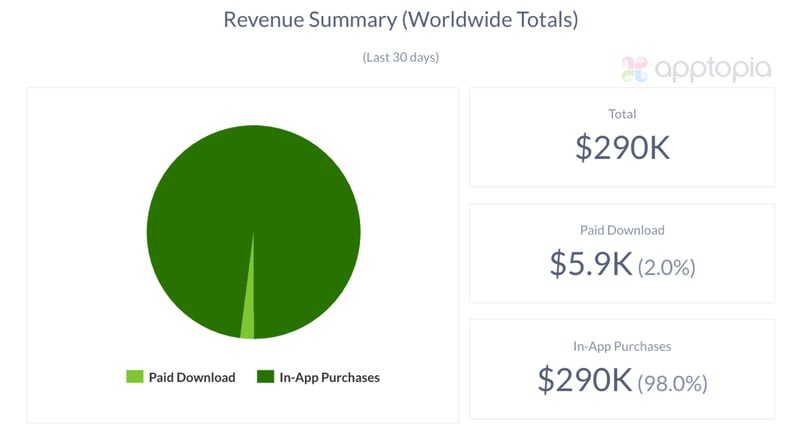This screenshot has width=800, height=440.
Task: Click the pie chart center point
Action: (253, 232)
